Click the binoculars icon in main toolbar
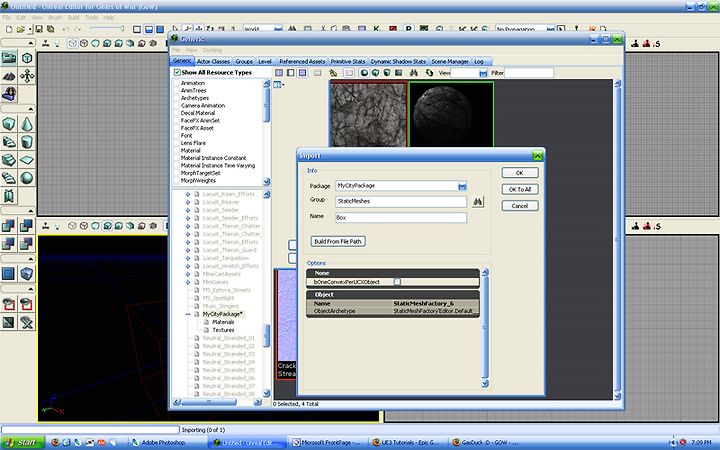Viewport: 720px width, 450px height. point(292,29)
